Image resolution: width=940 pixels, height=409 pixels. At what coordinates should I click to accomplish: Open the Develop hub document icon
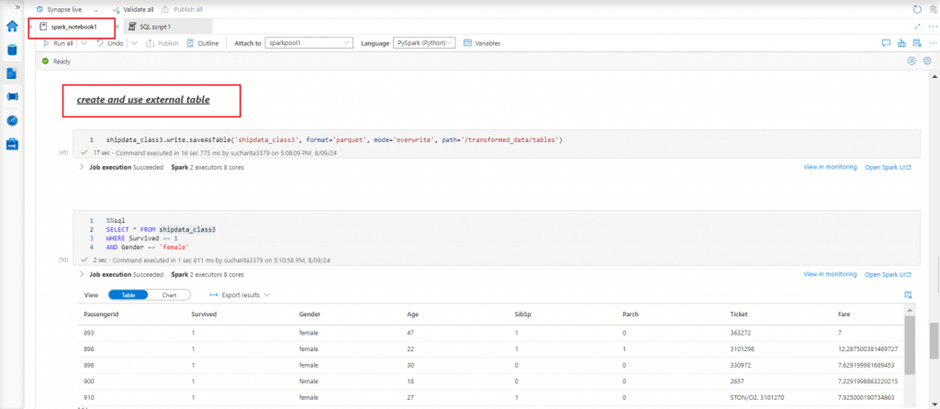(x=12, y=73)
